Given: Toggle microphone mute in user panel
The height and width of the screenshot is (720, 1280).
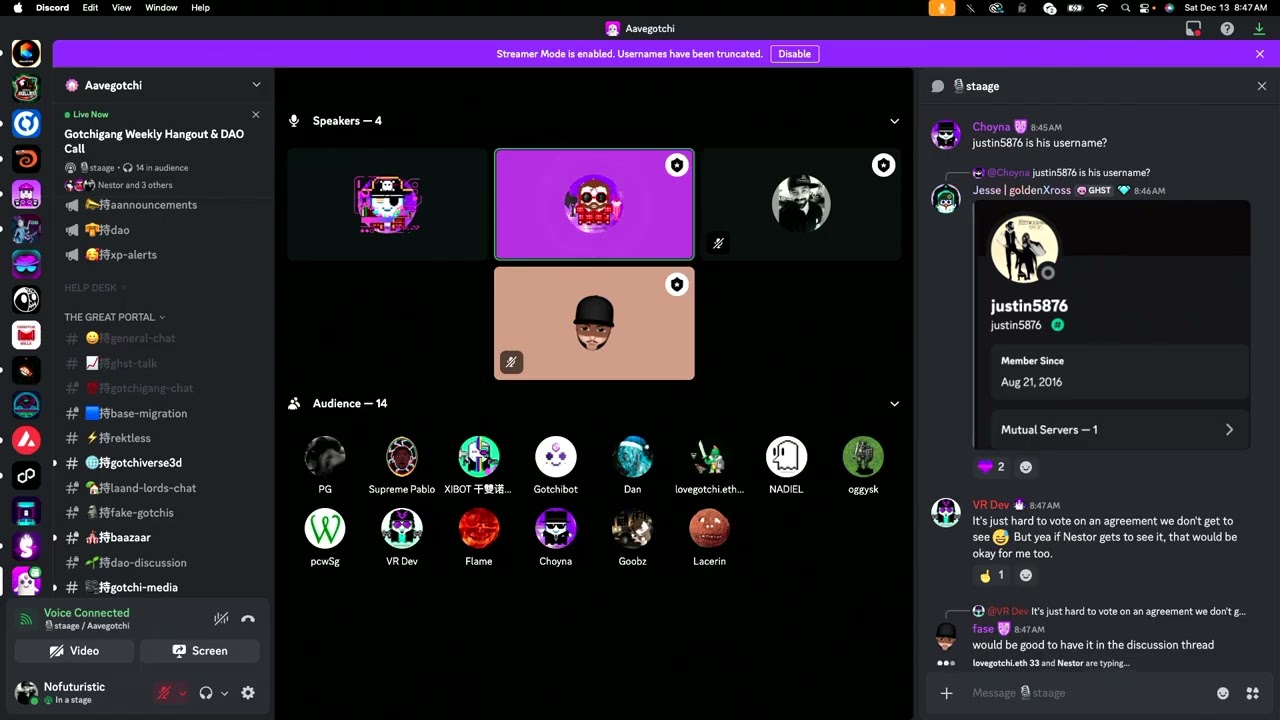Looking at the screenshot, I should [x=165, y=693].
